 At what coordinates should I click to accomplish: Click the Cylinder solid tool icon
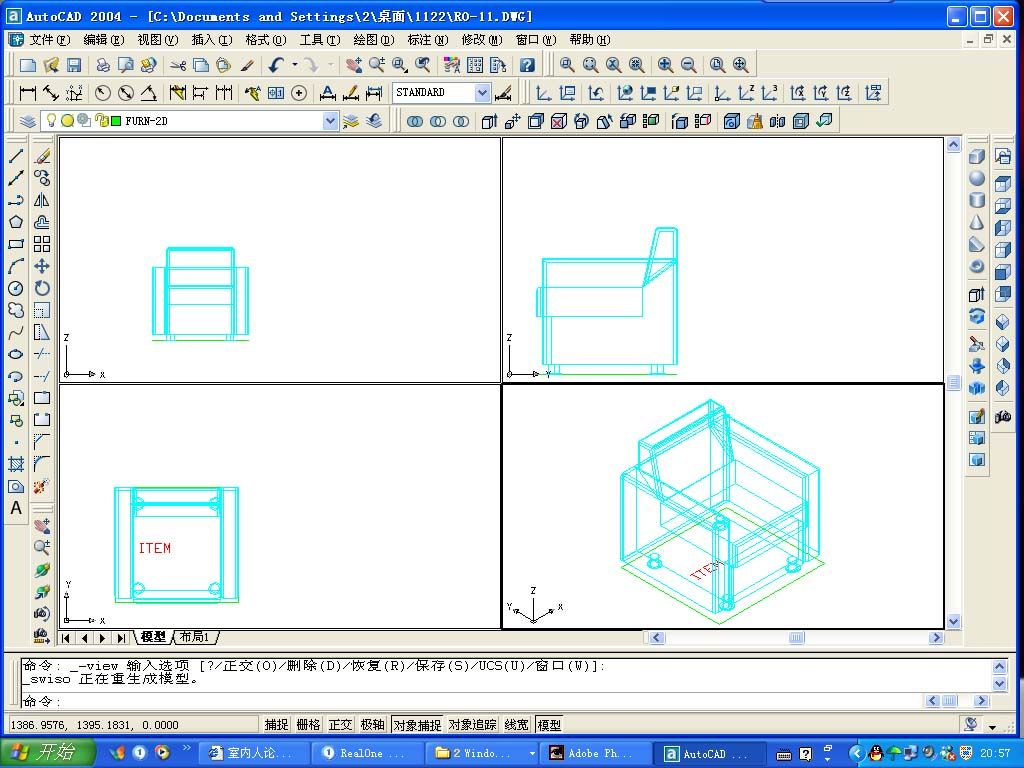click(976, 200)
